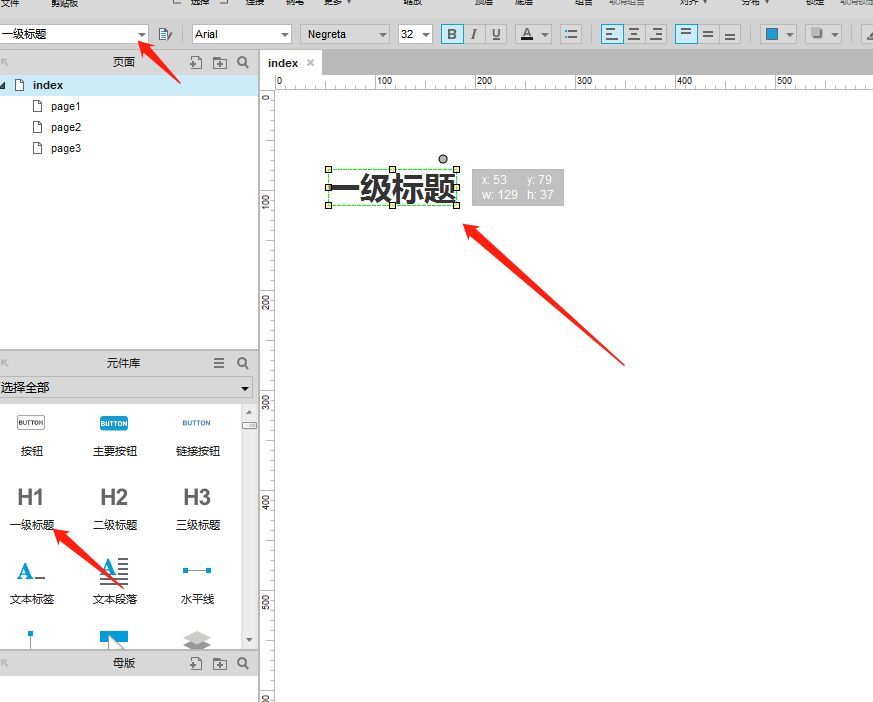Add a new folder in 母版 panel
Screen dimensions: 873x702
click(220, 664)
